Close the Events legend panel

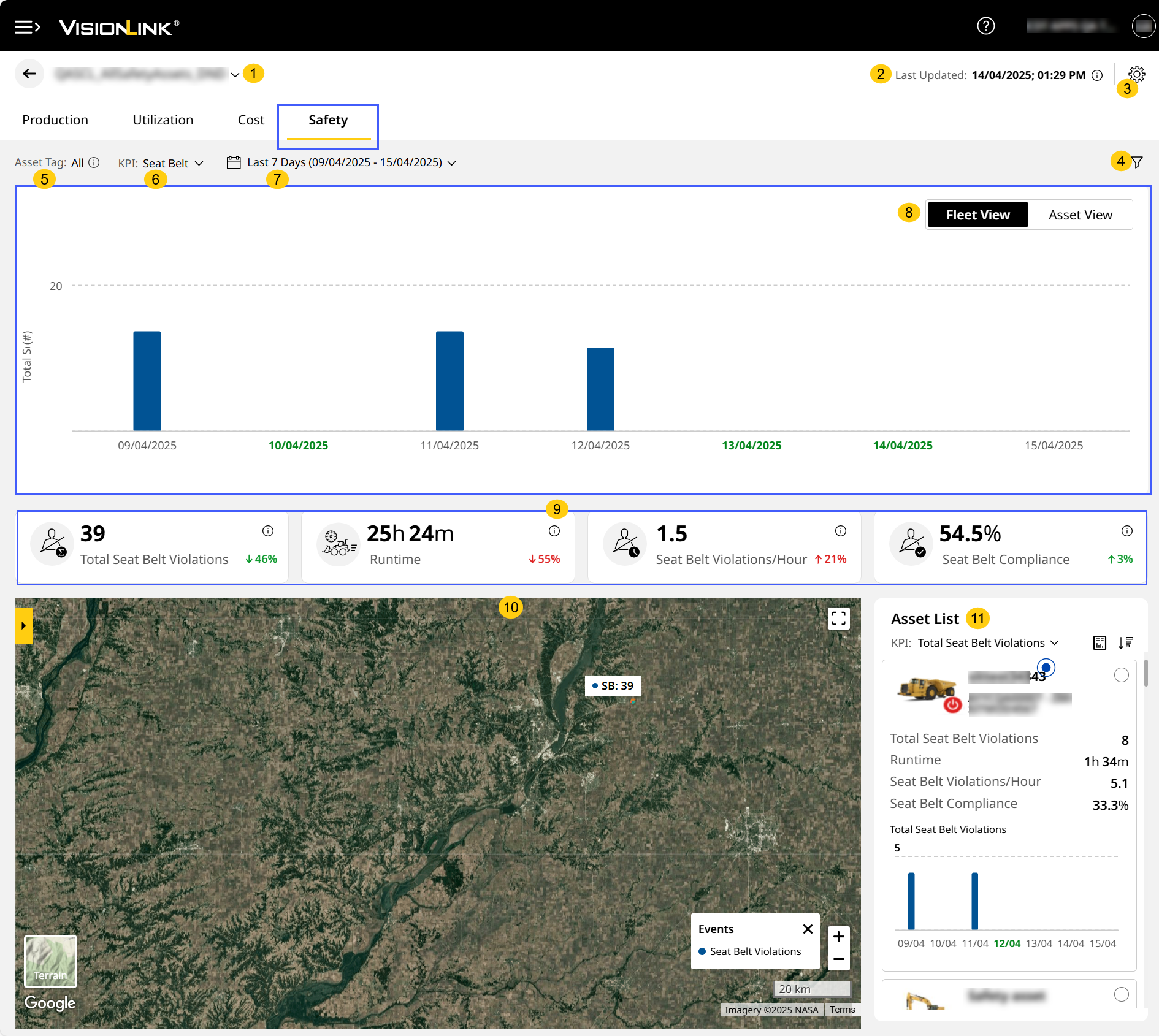808,929
